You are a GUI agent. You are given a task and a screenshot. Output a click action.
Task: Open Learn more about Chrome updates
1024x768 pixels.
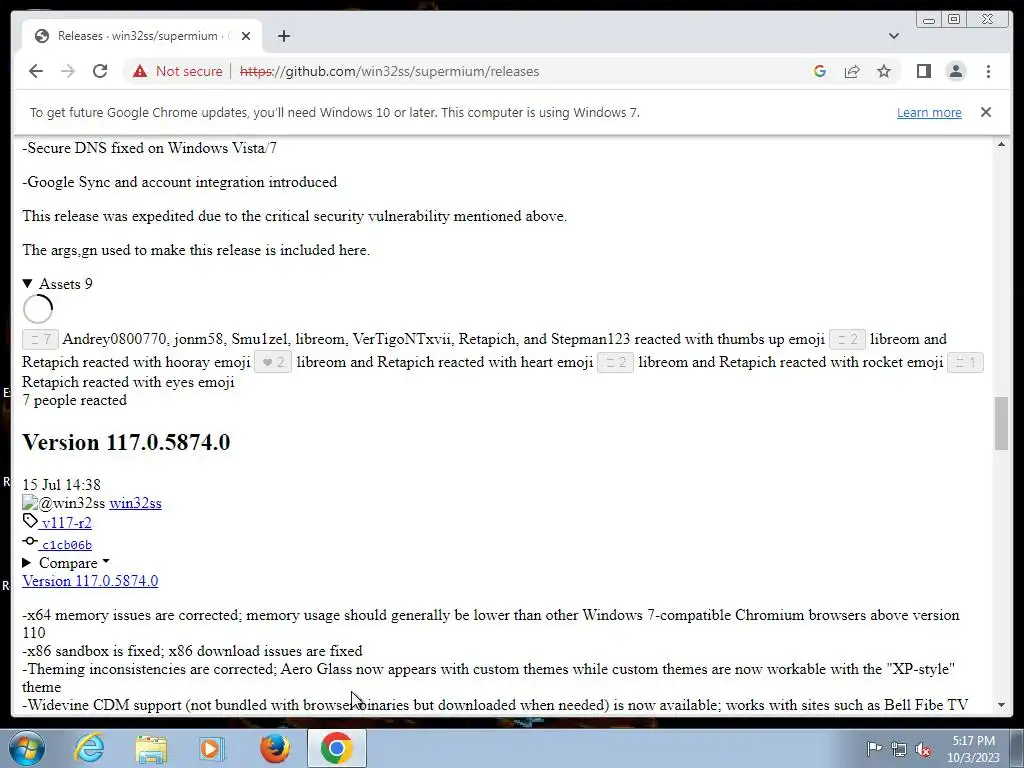coord(929,112)
